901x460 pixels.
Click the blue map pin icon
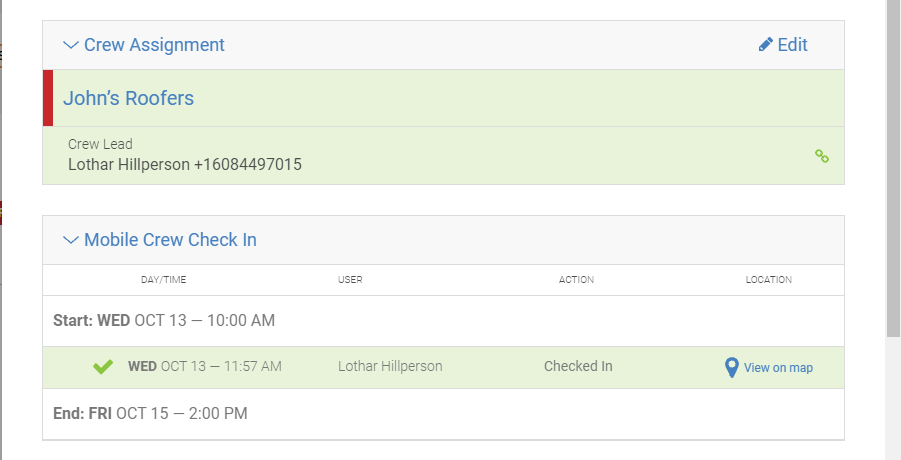pyautogui.click(x=731, y=368)
